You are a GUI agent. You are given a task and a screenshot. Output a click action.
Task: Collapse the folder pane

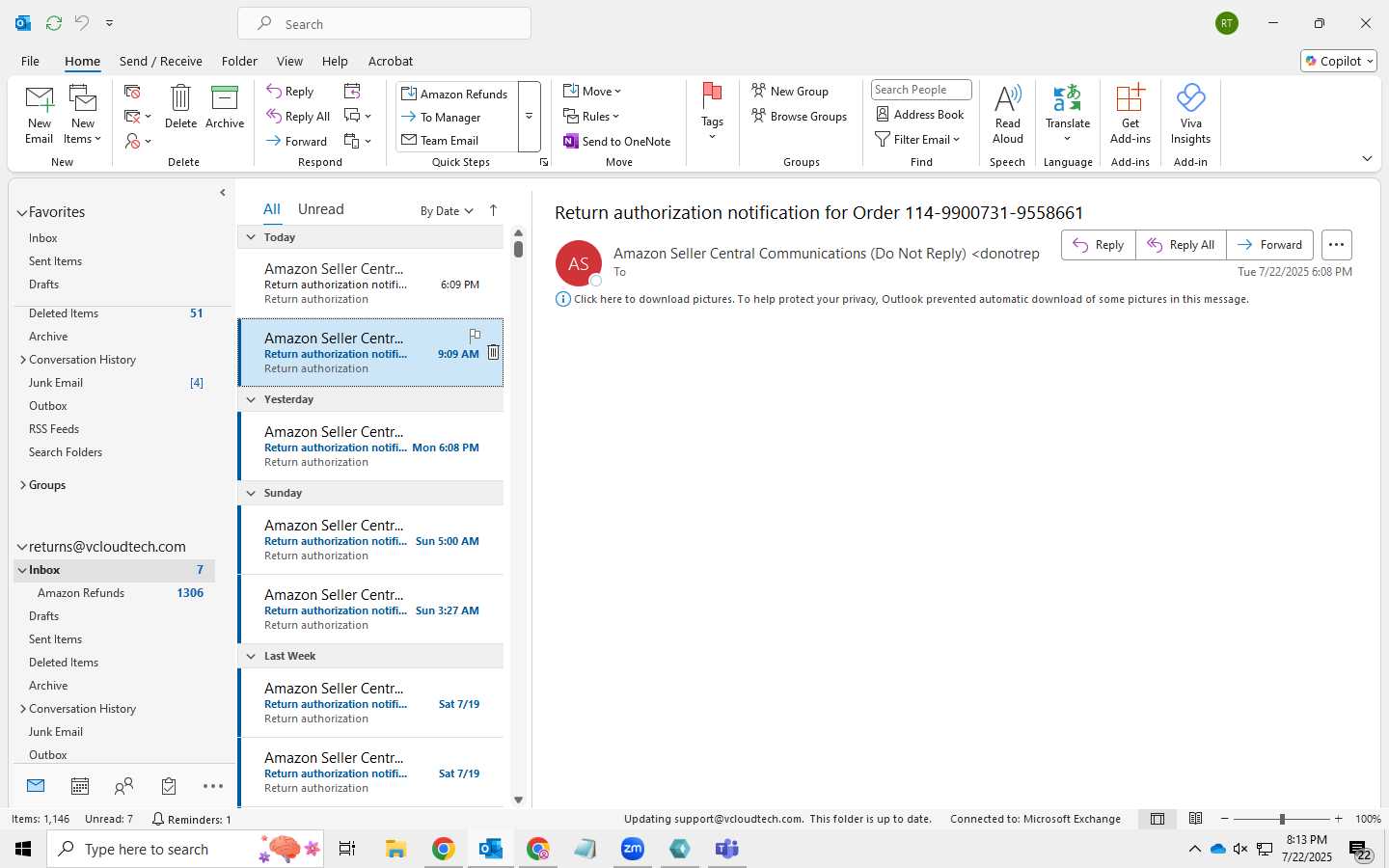click(x=223, y=193)
